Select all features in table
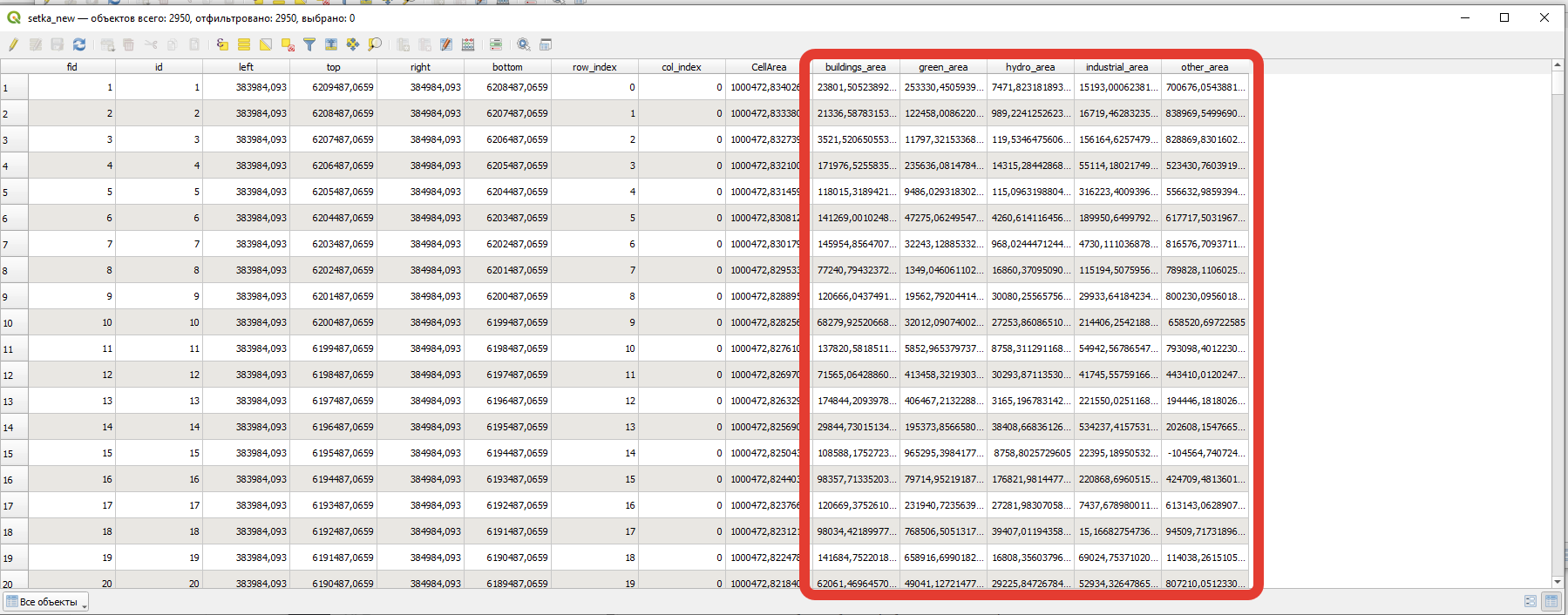 coord(244,44)
